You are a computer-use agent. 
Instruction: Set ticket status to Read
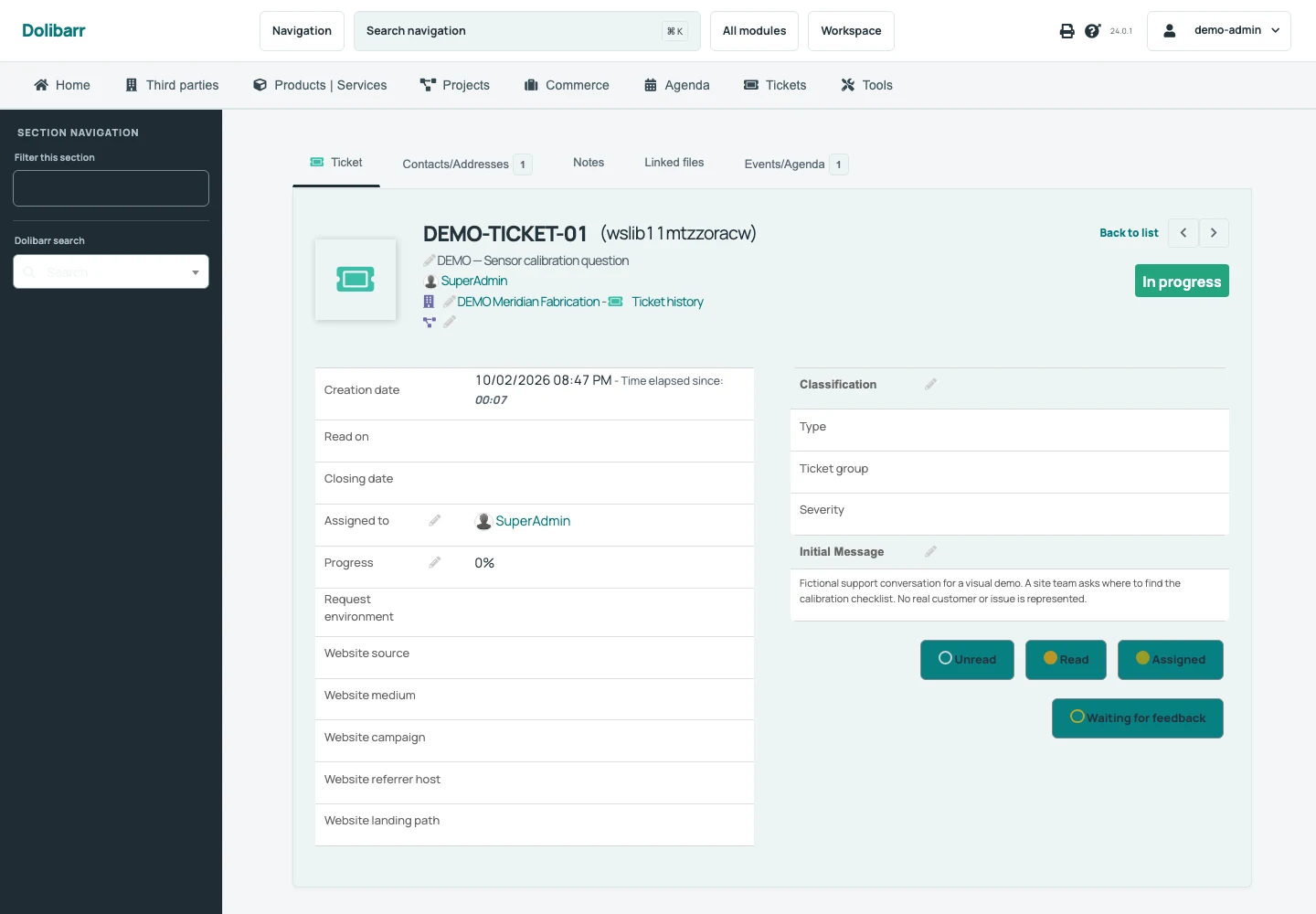[1066, 660]
